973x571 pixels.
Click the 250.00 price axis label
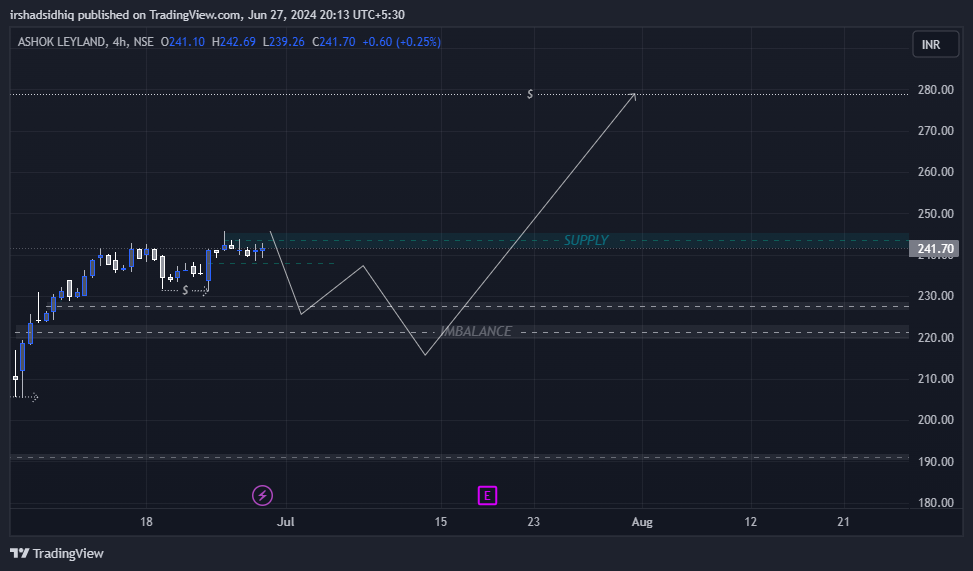(x=935, y=214)
